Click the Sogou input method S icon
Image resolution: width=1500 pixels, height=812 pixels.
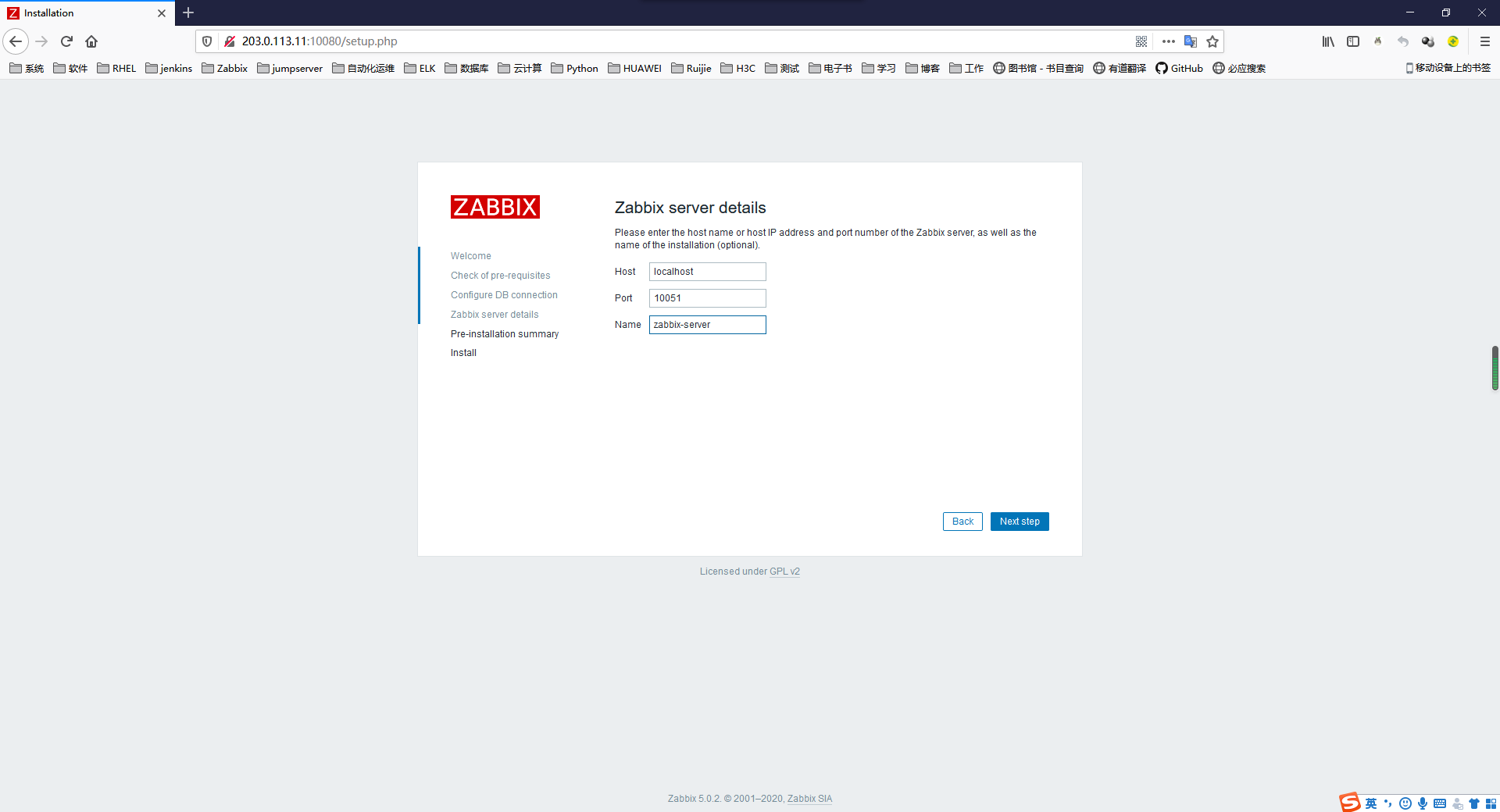pyautogui.click(x=1349, y=803)
